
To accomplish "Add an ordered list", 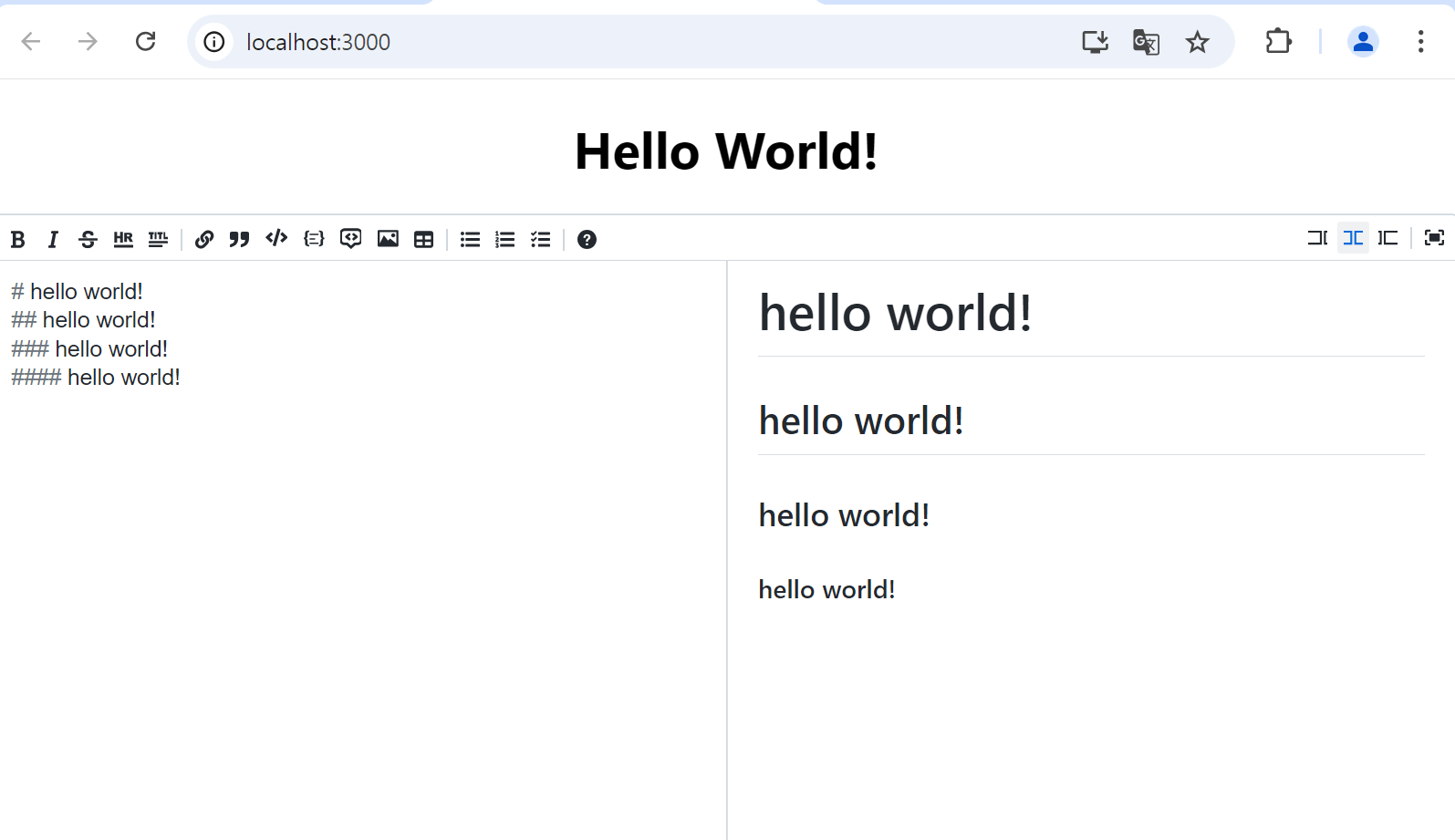I will point(505,239).
